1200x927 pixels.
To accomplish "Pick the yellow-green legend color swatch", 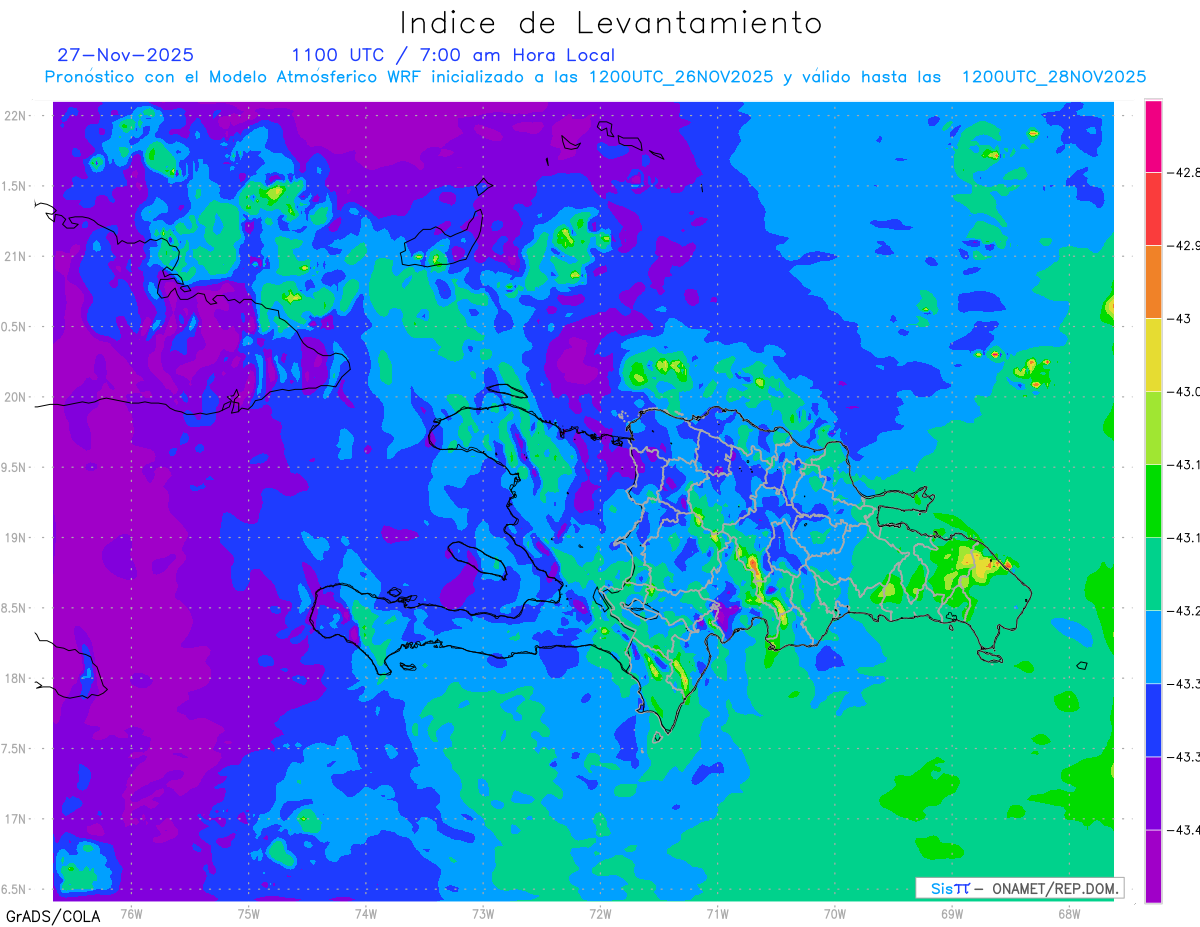I will click(x=1153, y=428).
